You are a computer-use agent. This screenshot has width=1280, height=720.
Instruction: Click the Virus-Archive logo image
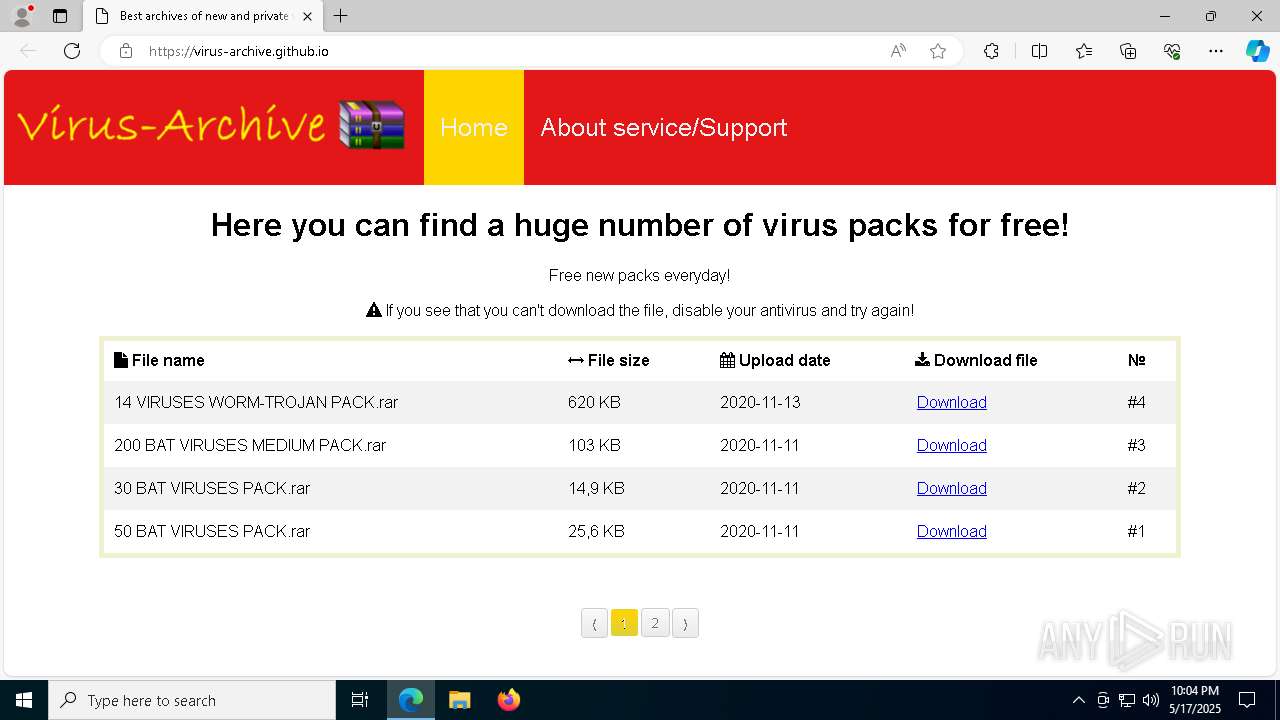[x=211, y=125]
